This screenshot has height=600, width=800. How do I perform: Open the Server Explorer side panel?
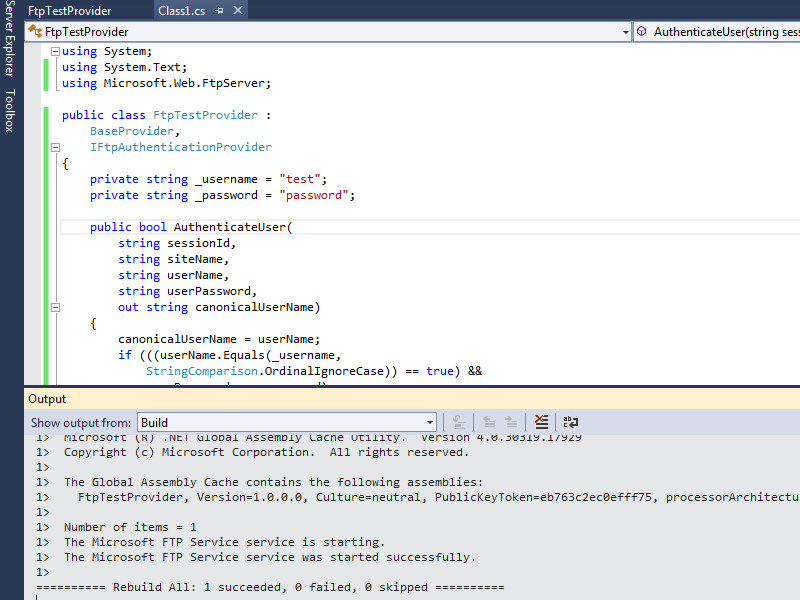tap(9, 40)
